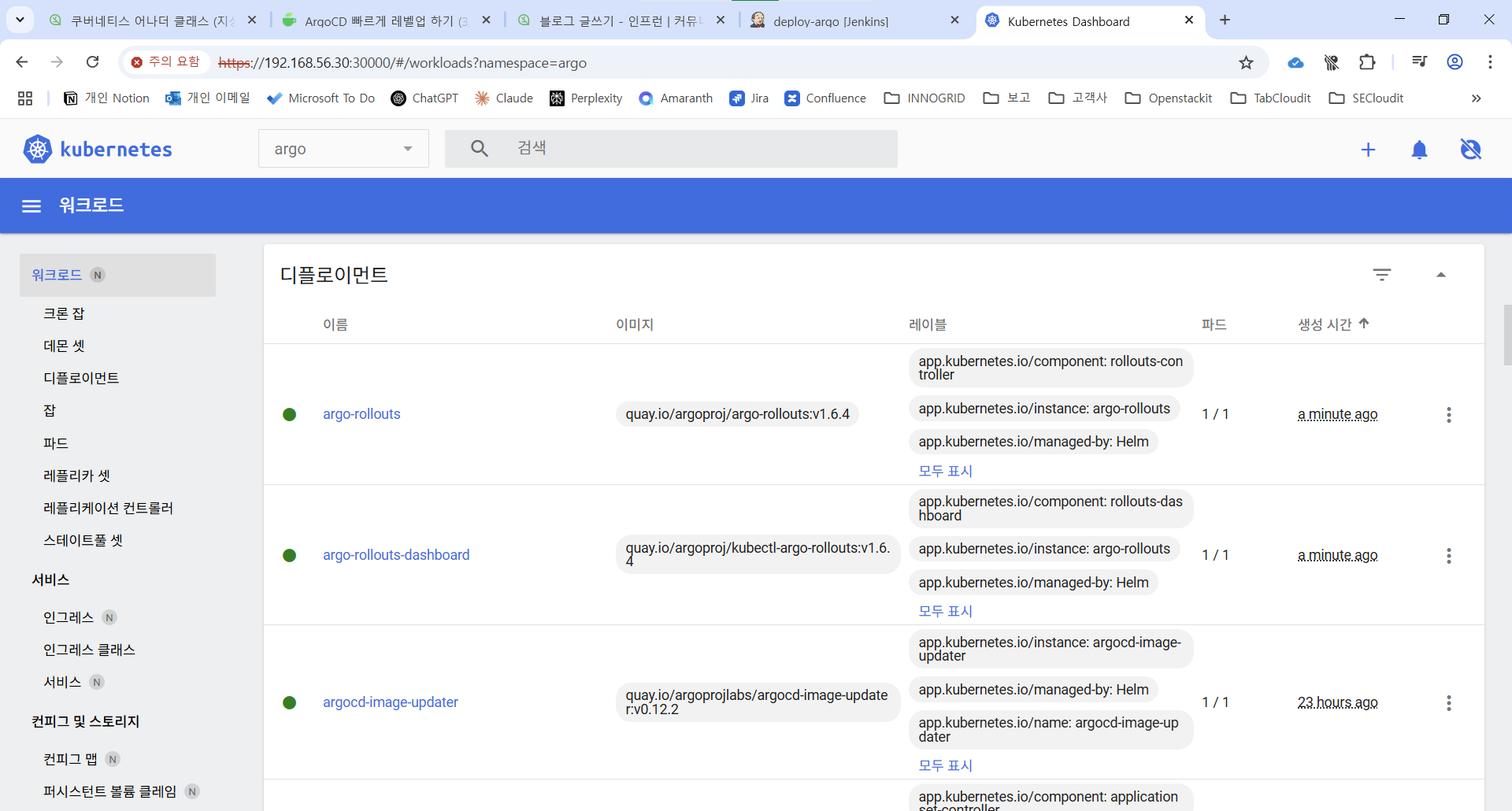Open actions menu for argocd-image-updater row
Screen dimensions: 1512x811
[1449, 703]
